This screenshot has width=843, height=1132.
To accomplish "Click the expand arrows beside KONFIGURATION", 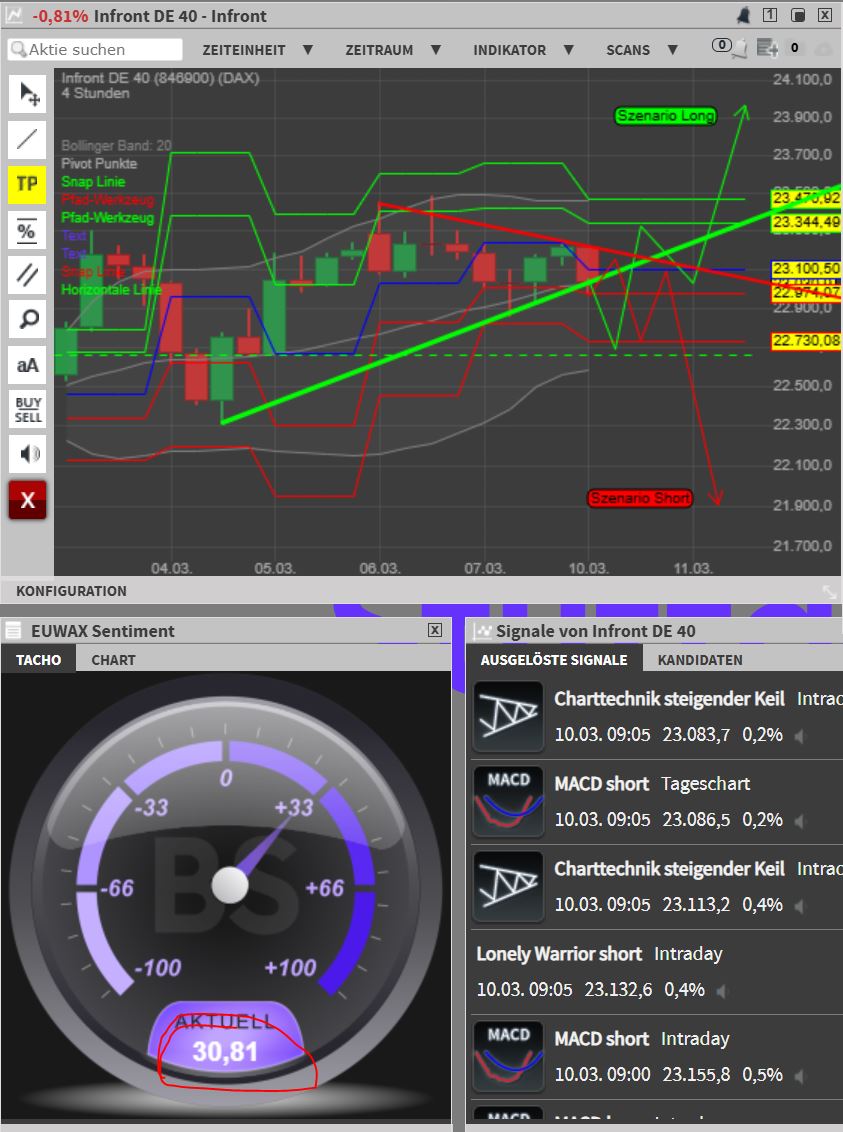I will [829, 592].
